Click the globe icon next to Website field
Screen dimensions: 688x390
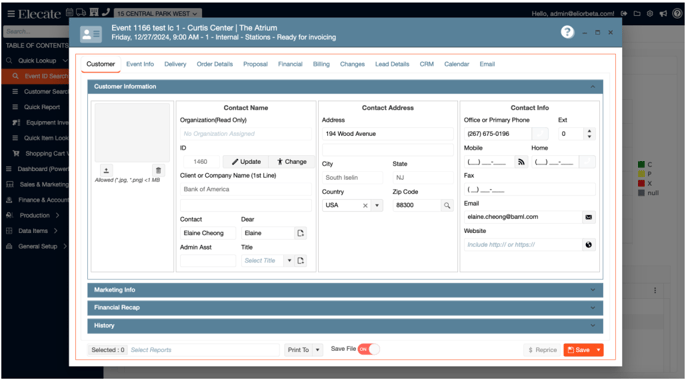point(588,245)
